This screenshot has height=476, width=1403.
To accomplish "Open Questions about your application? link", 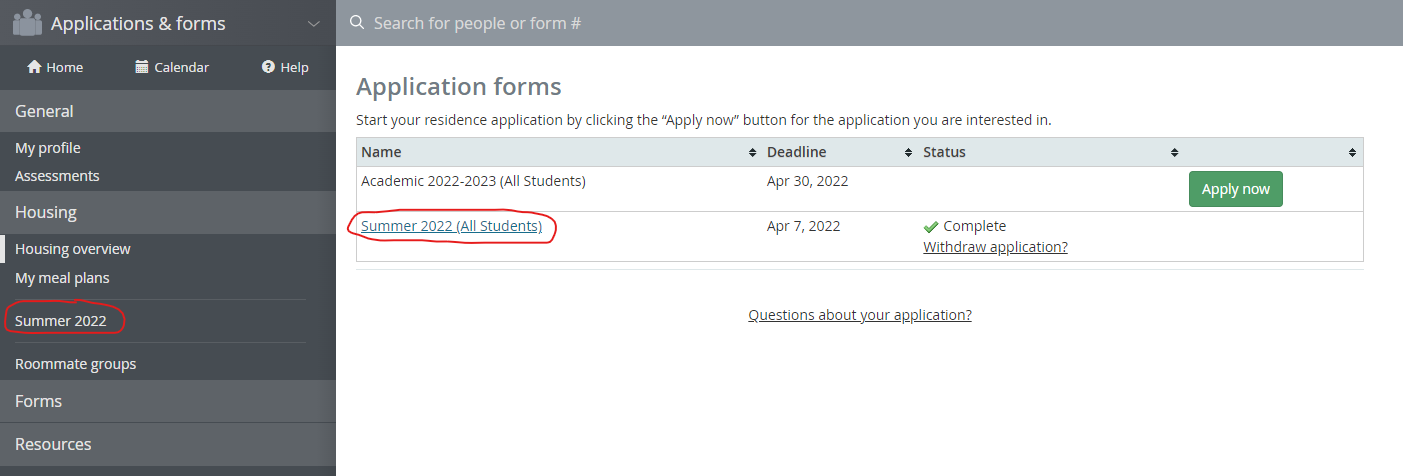I will coord(860,315).
